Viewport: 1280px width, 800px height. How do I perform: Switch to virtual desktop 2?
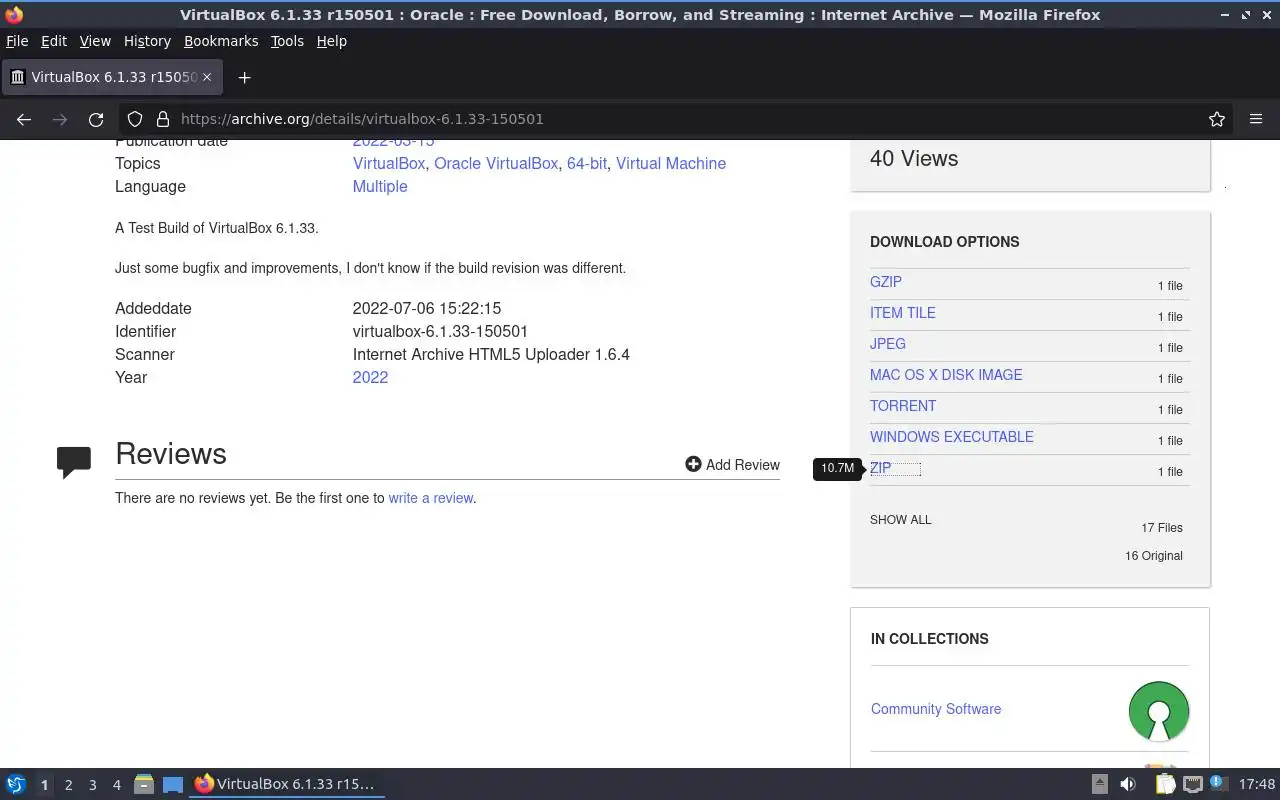[x=68, y=785]
